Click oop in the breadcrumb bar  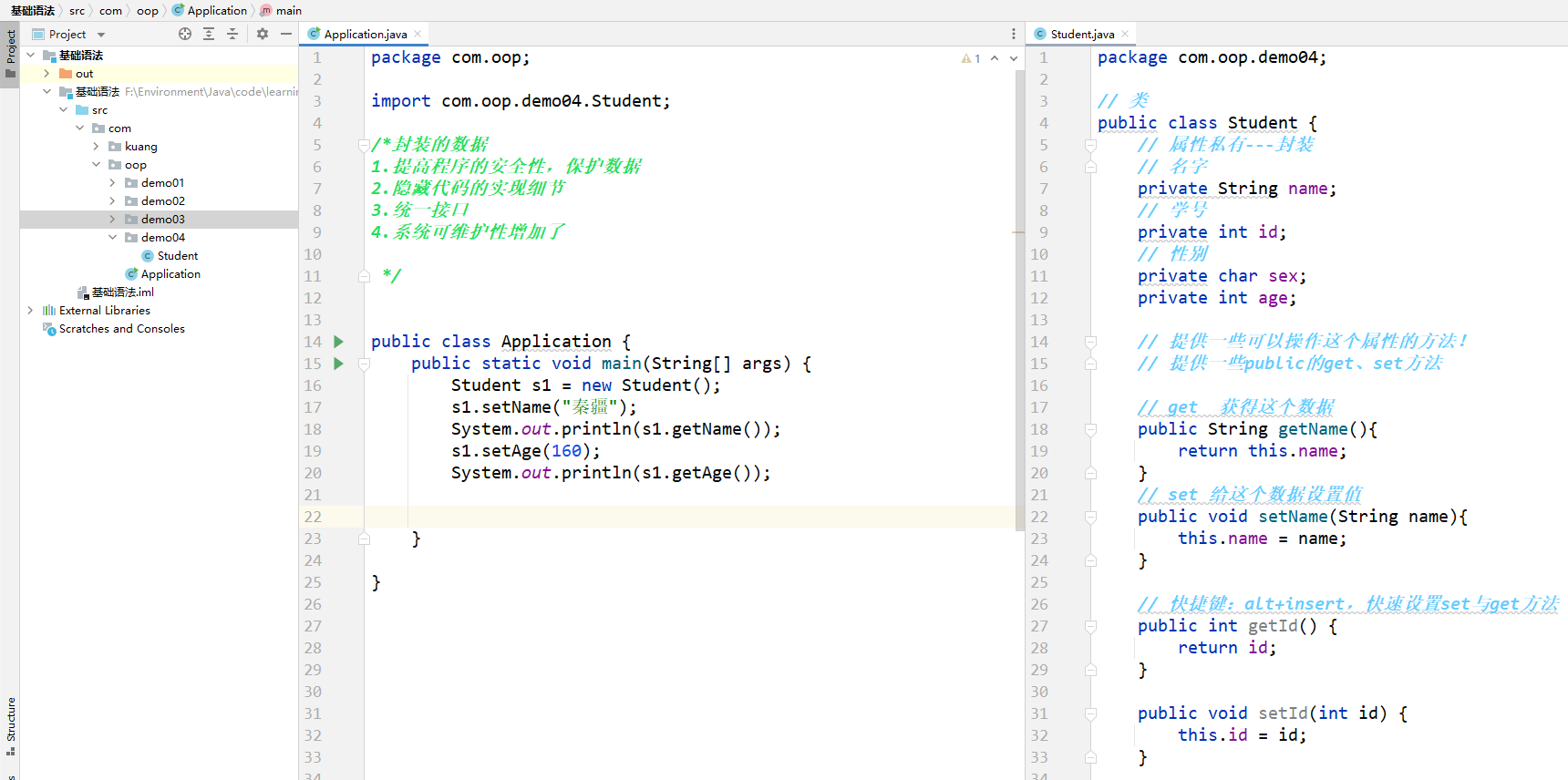pos(147,11)
